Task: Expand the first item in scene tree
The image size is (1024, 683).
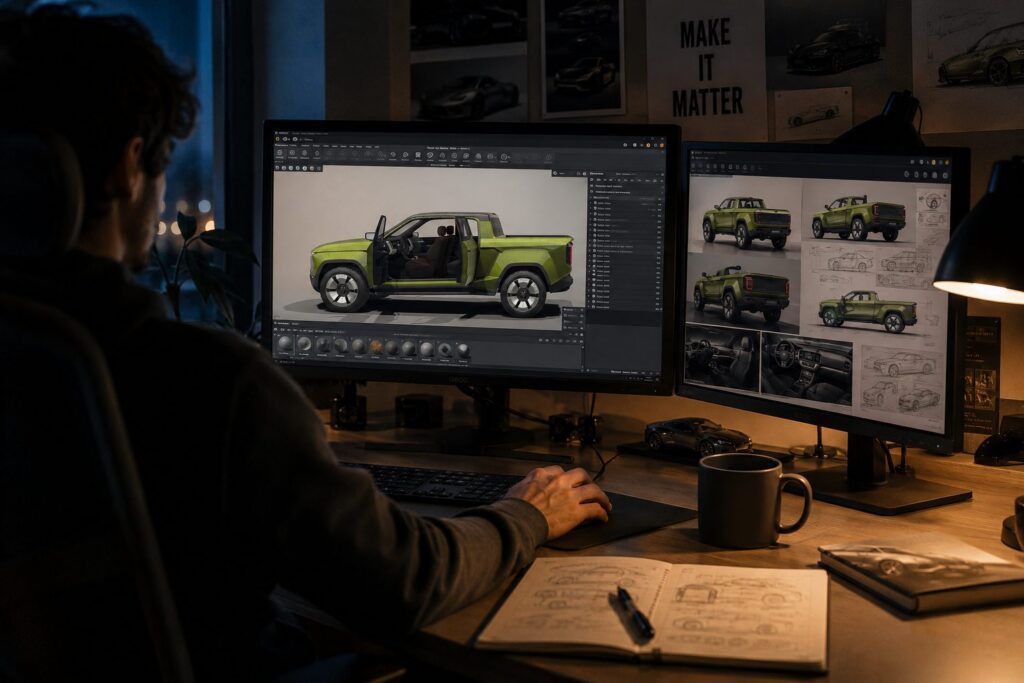Action: click(590, 203)
